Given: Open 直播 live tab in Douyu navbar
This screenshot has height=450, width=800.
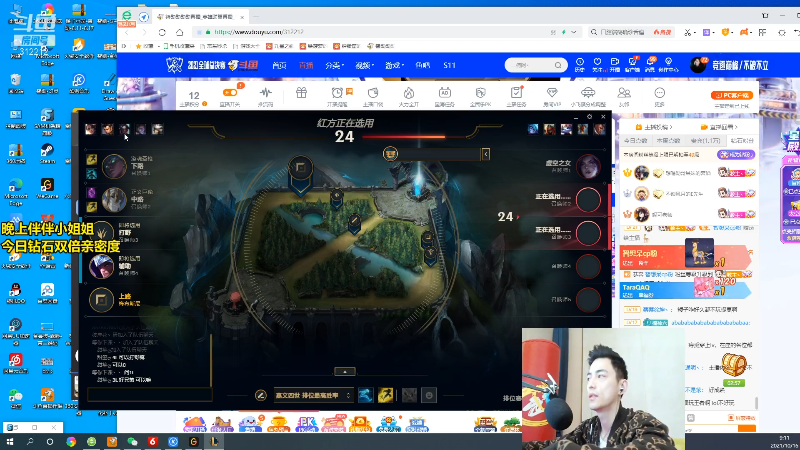Looking at the screenshot, I should 306,65.
